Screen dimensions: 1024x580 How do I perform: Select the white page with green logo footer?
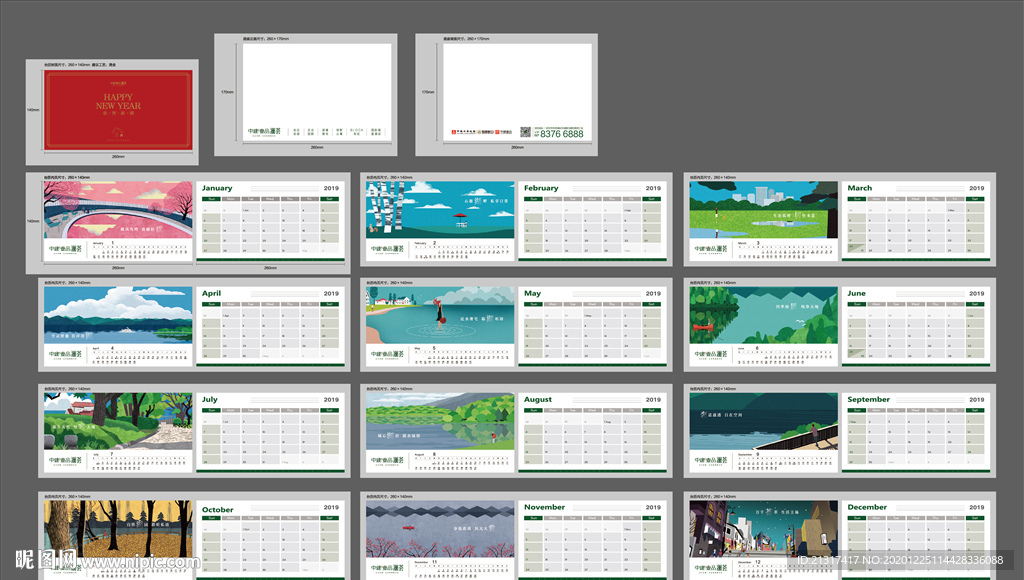point(317,92)
